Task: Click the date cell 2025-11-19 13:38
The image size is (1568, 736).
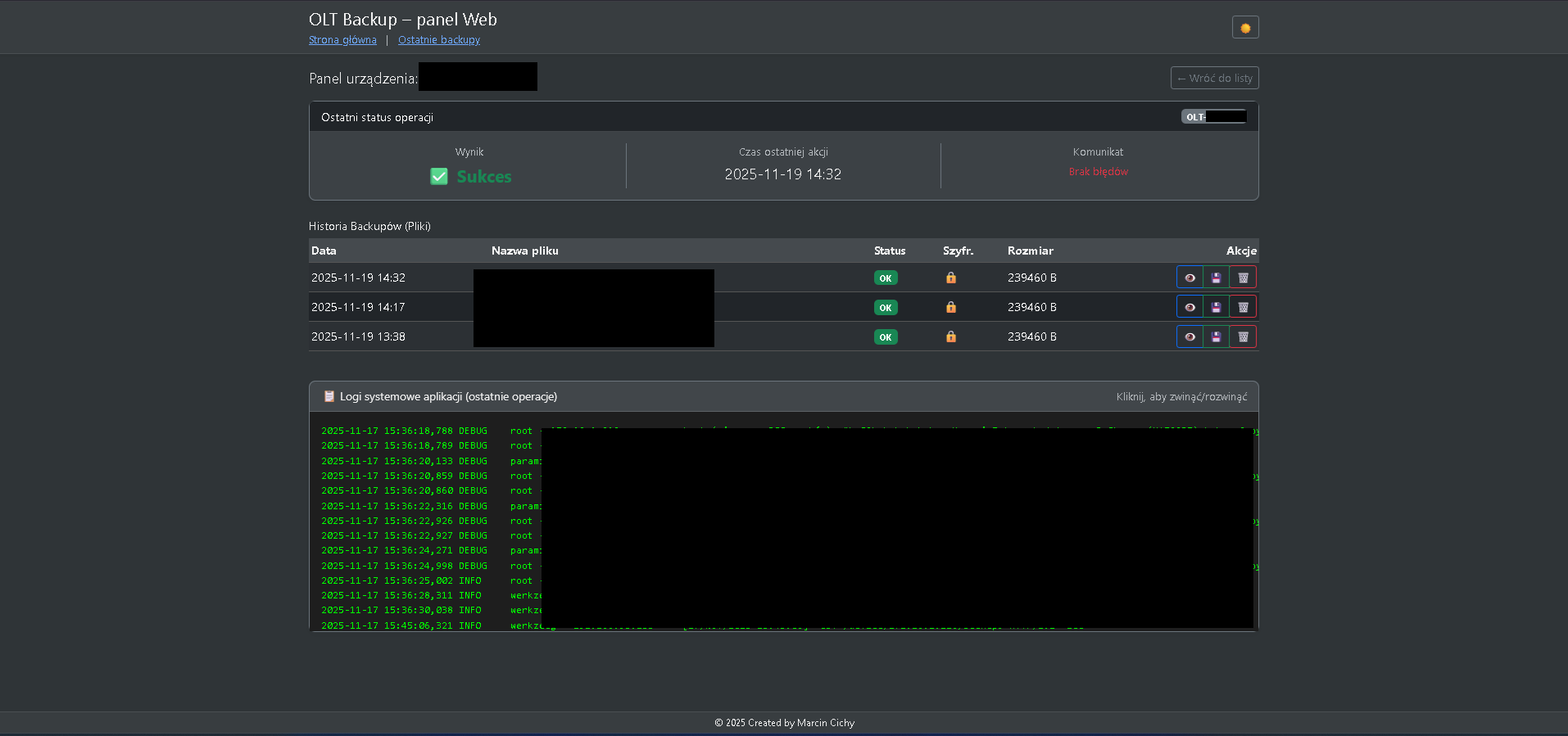Action: 358,336
